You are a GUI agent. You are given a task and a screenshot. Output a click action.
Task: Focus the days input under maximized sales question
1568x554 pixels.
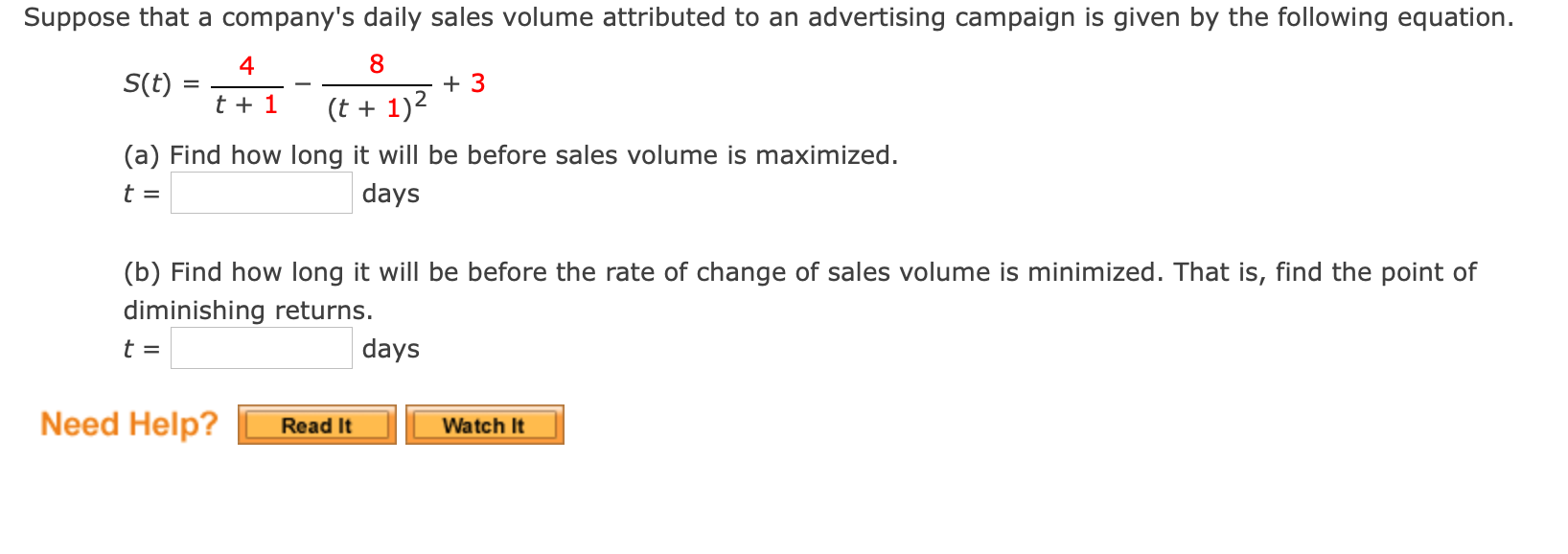point(261,193)
